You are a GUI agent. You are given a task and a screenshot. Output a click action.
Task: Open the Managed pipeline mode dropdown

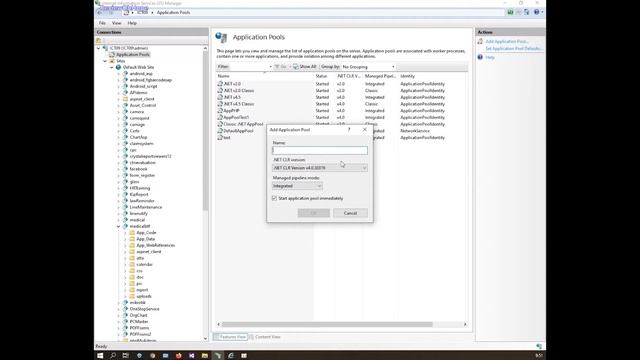click(x=297, y=186)
